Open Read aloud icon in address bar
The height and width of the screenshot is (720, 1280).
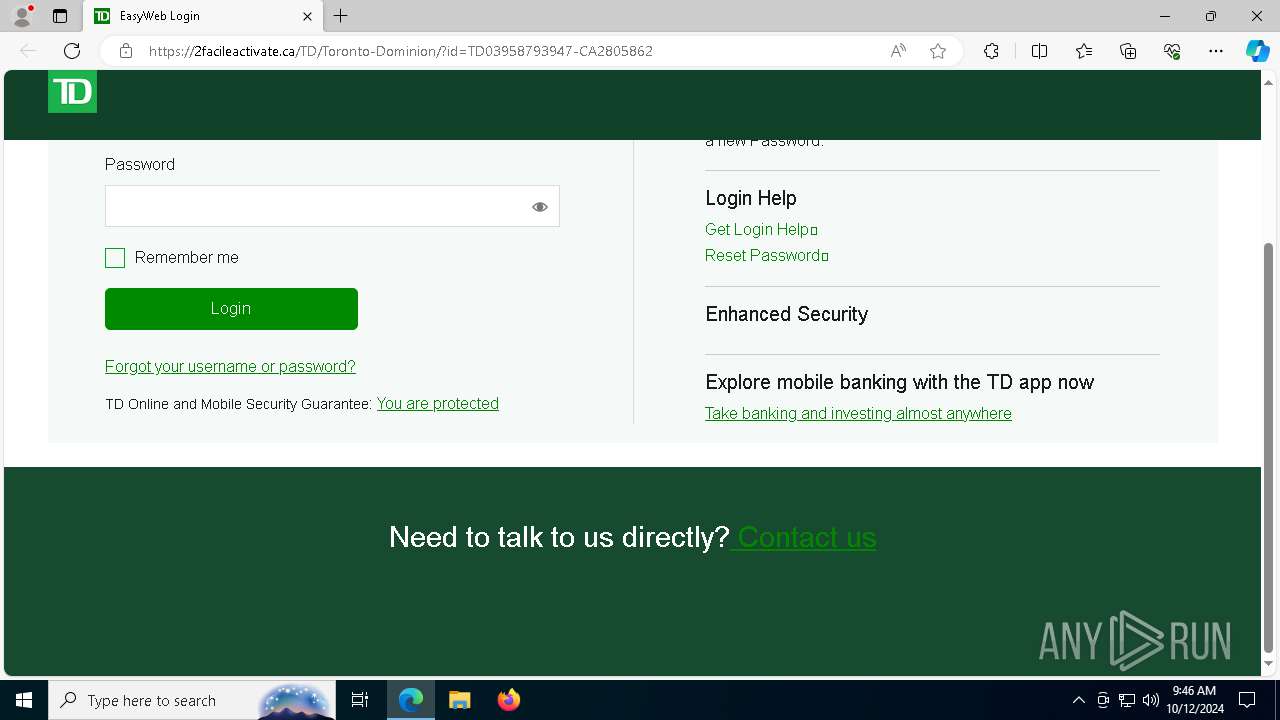pos(898,51)
